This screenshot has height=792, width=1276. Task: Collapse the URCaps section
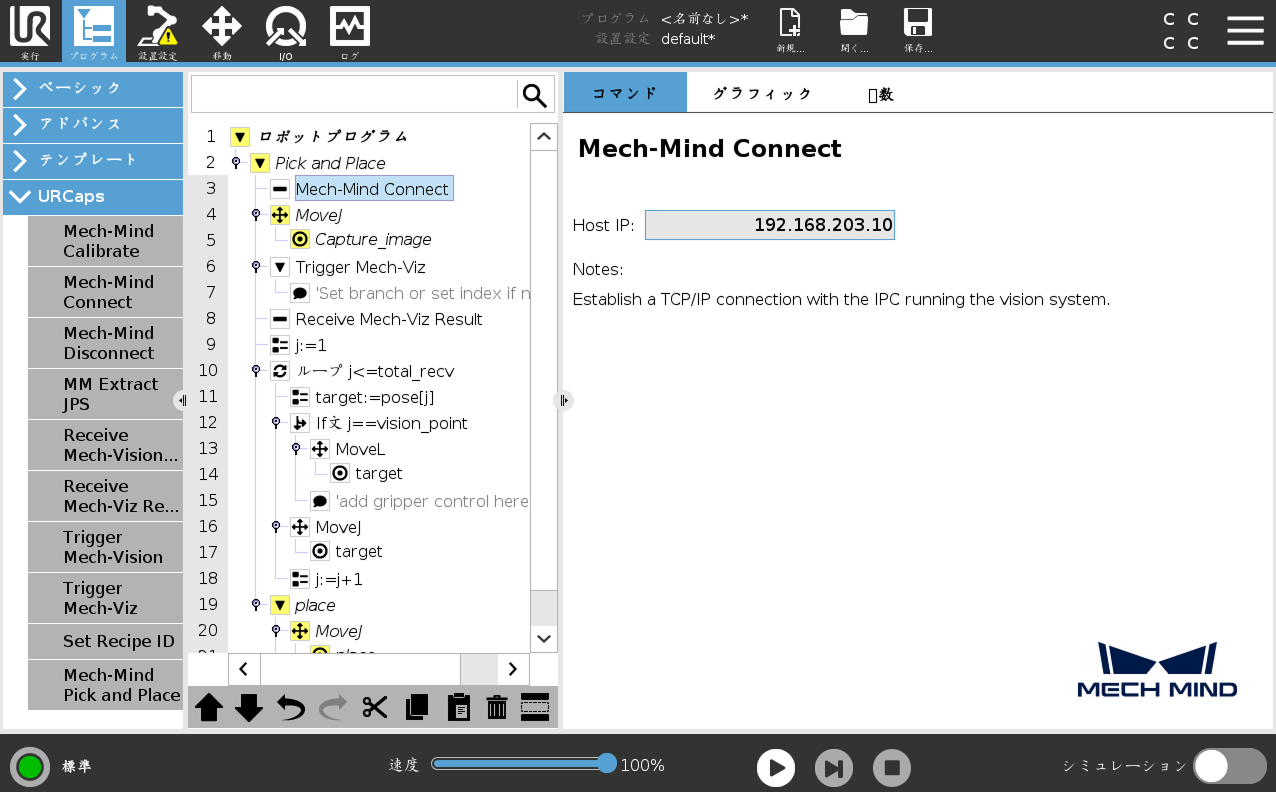[x=93, y=197]
